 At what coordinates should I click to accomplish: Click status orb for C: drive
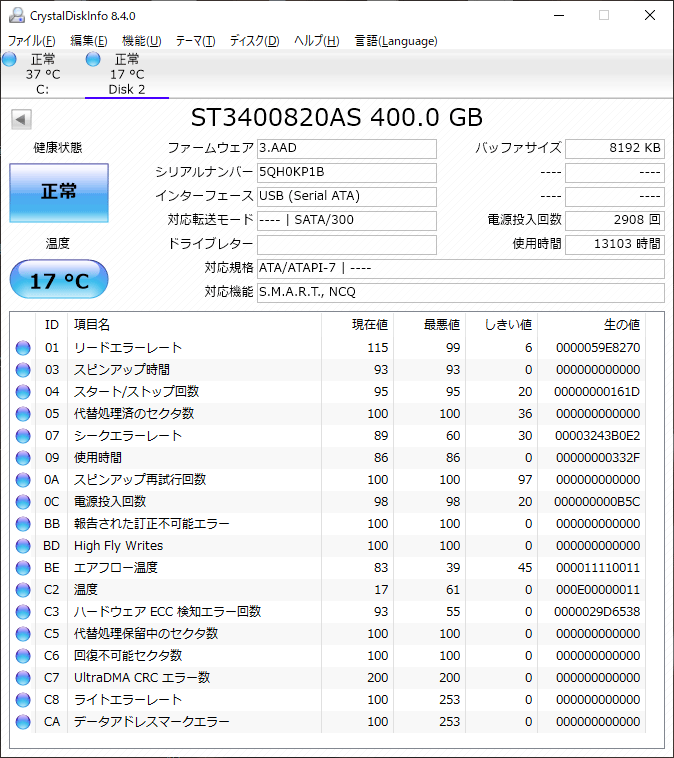9,59
